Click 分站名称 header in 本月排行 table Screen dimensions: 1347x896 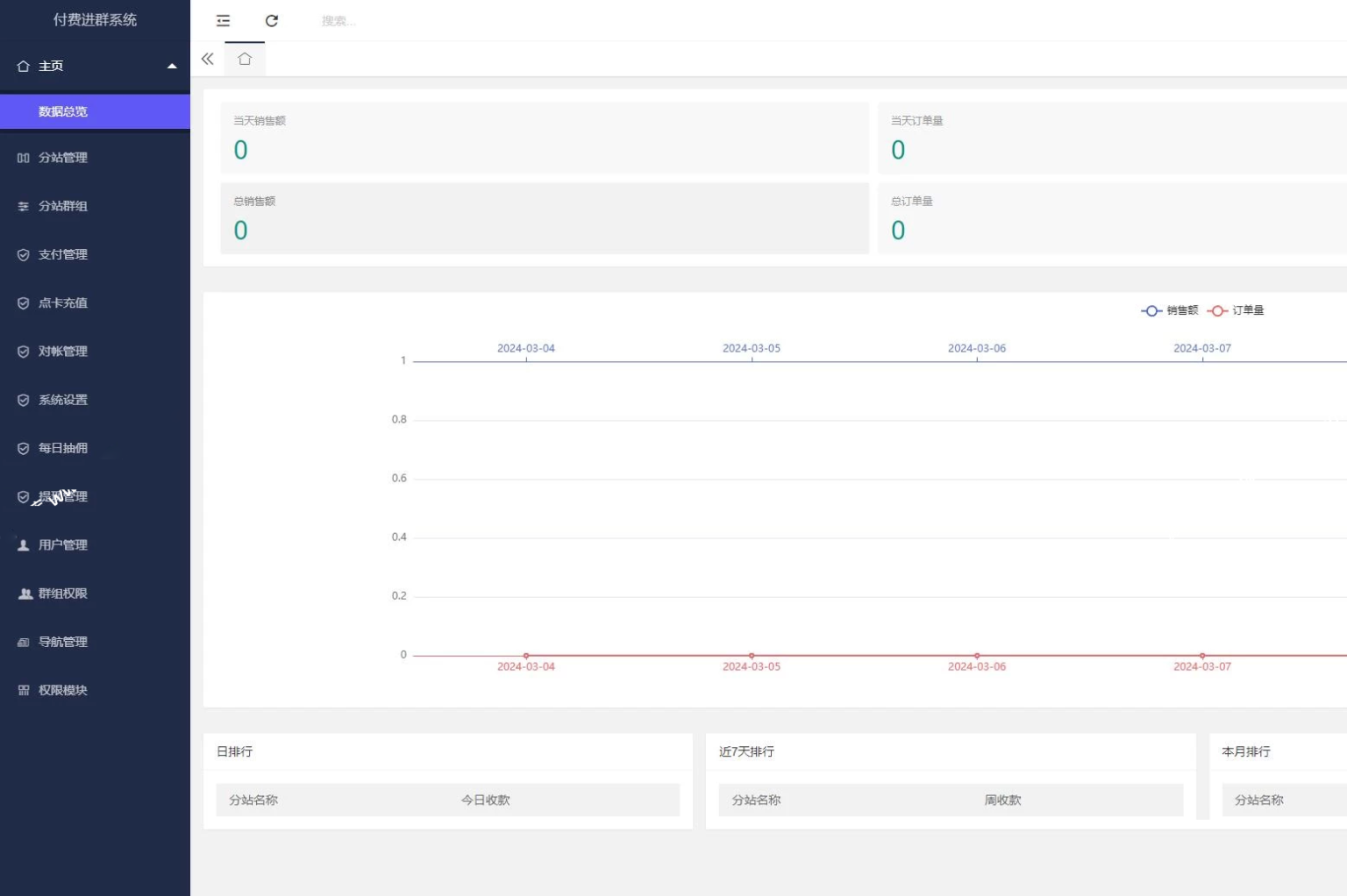(1258, 800)
